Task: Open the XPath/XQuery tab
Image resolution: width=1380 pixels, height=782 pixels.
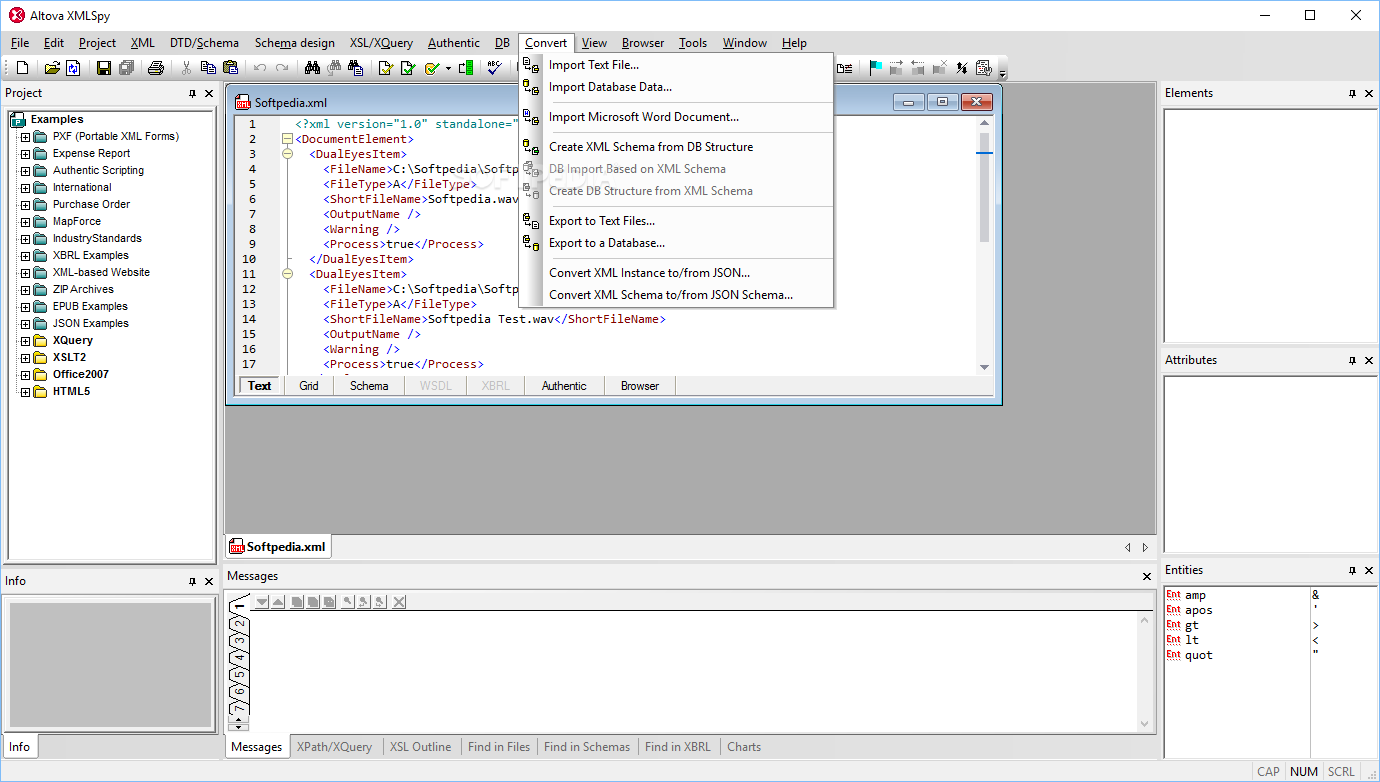Action: pos(334,747)
